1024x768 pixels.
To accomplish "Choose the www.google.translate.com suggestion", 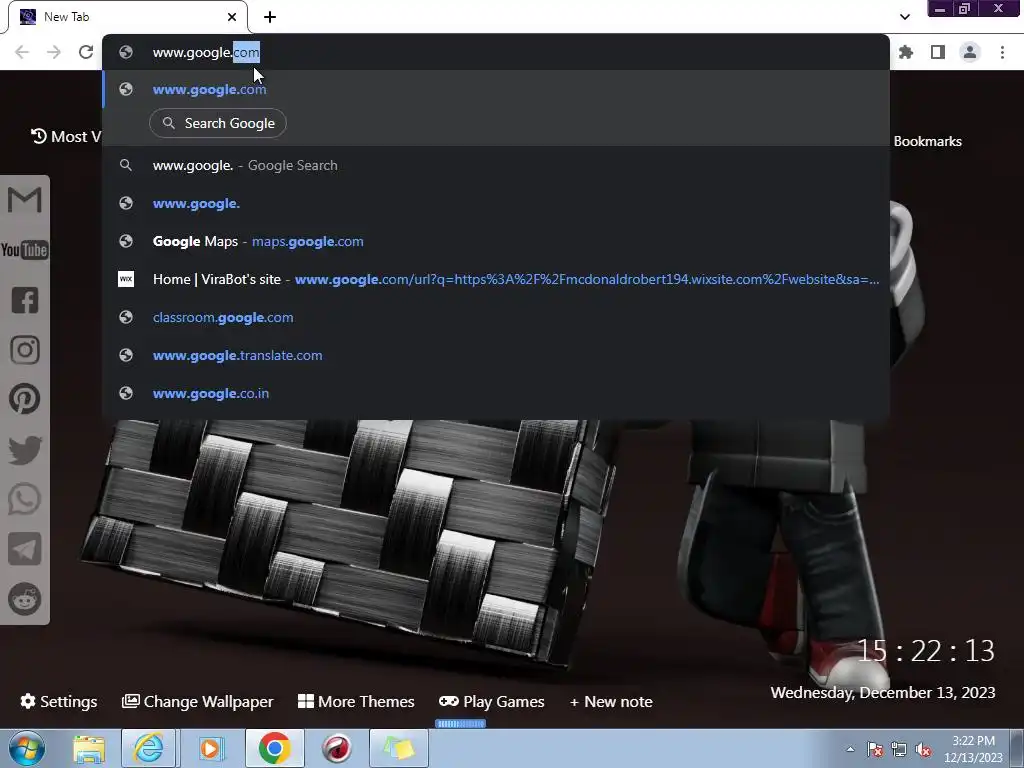I will pos(496,355).
